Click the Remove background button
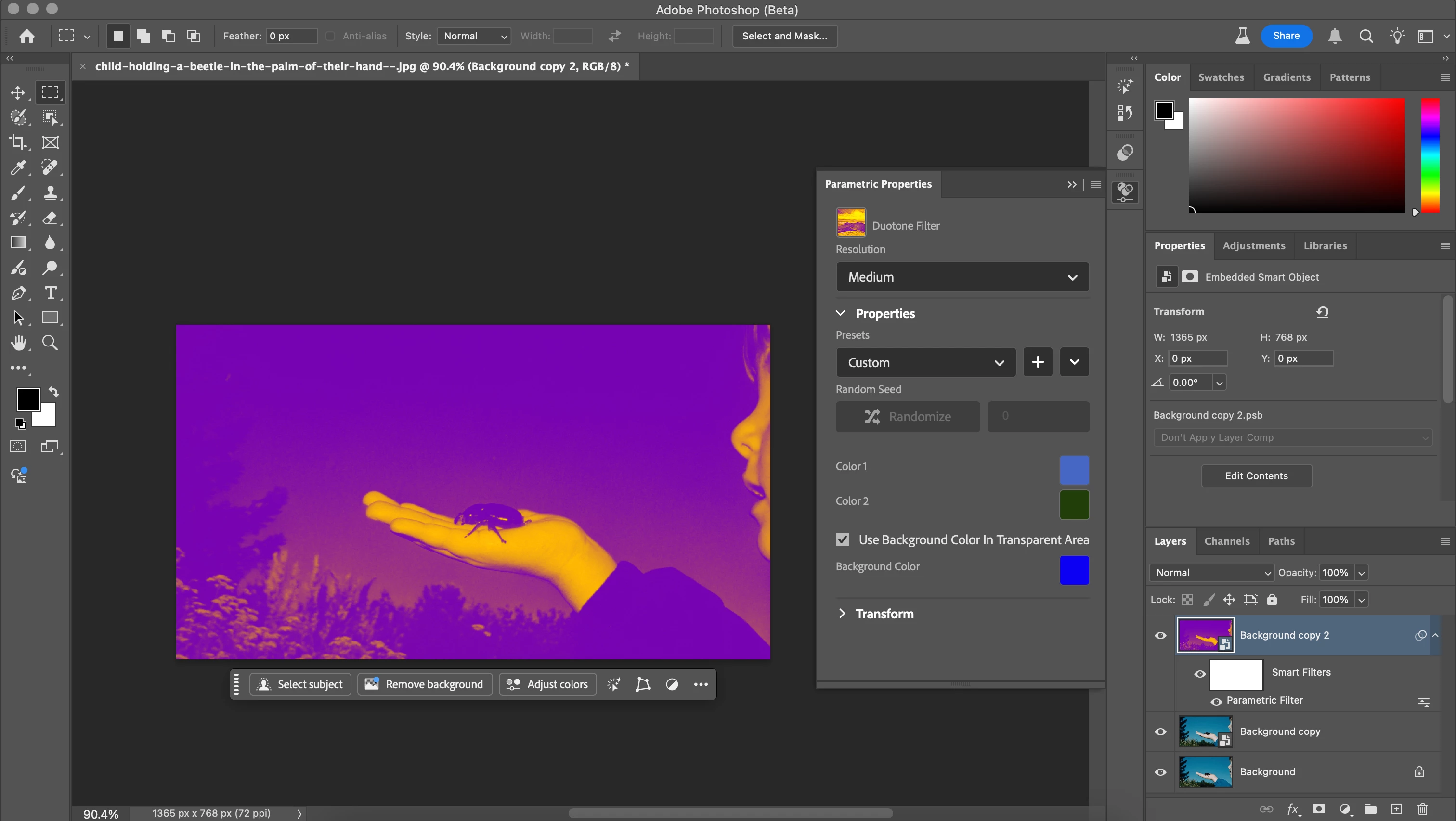Screen dimensions: 1456x821 [425, 684]
